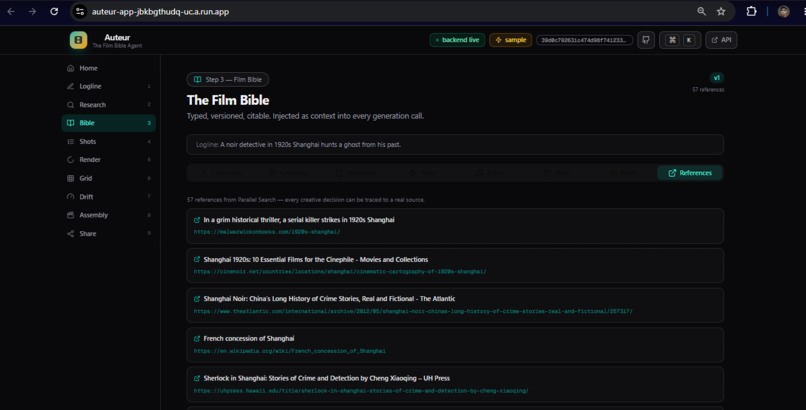Open the Shots step in sidebar
The width and height of the screenshot is (806, 410).
pos(108,141)
